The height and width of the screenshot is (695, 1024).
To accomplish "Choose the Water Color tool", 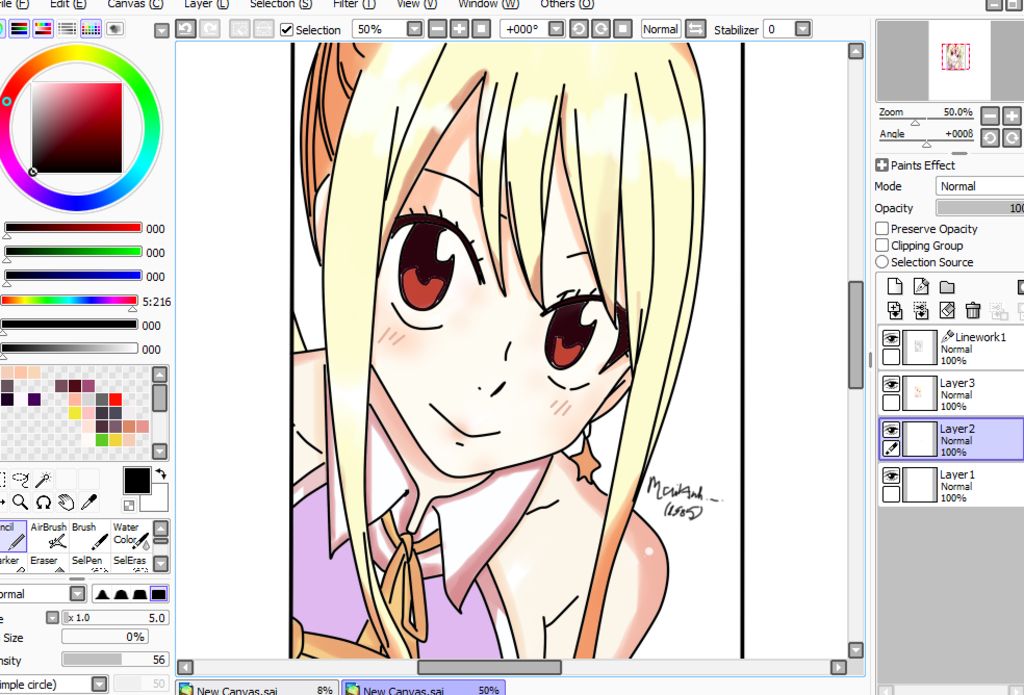I will (x=131, y=536).
